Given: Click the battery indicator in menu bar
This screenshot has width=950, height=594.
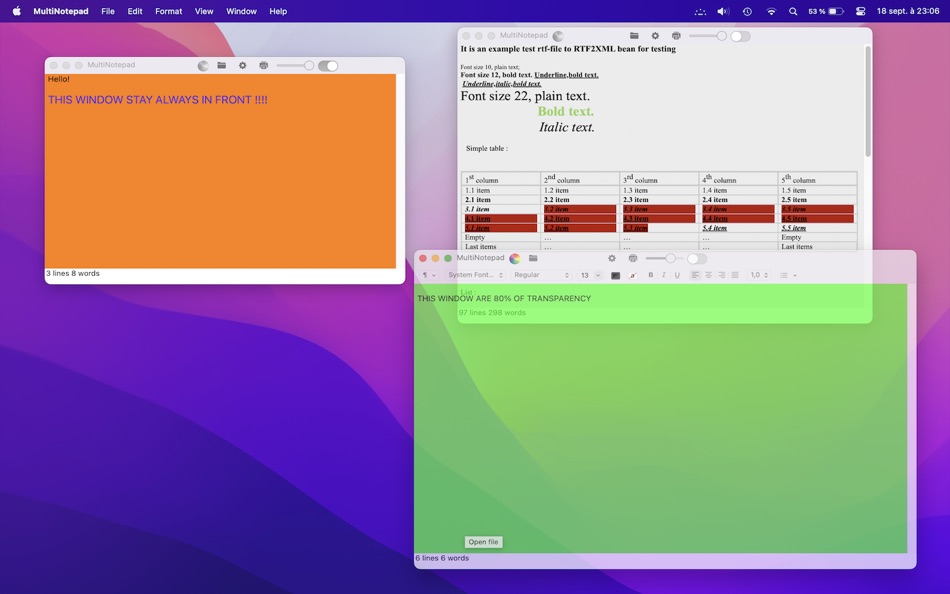Looking at the screenshot, I should coord(825,12).
